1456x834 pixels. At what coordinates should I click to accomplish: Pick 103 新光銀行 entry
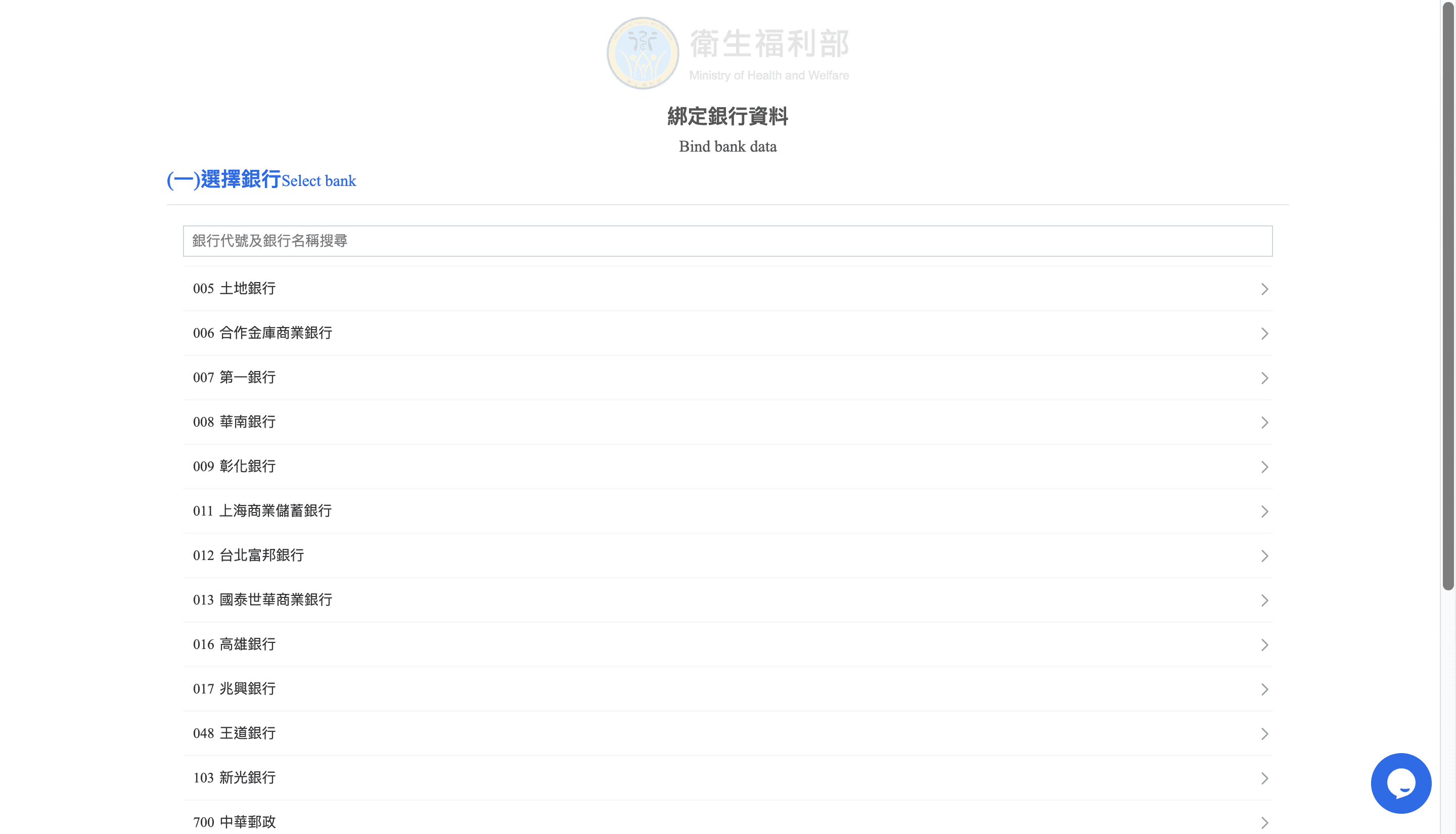pyautogui.click(x=727, y=778)
